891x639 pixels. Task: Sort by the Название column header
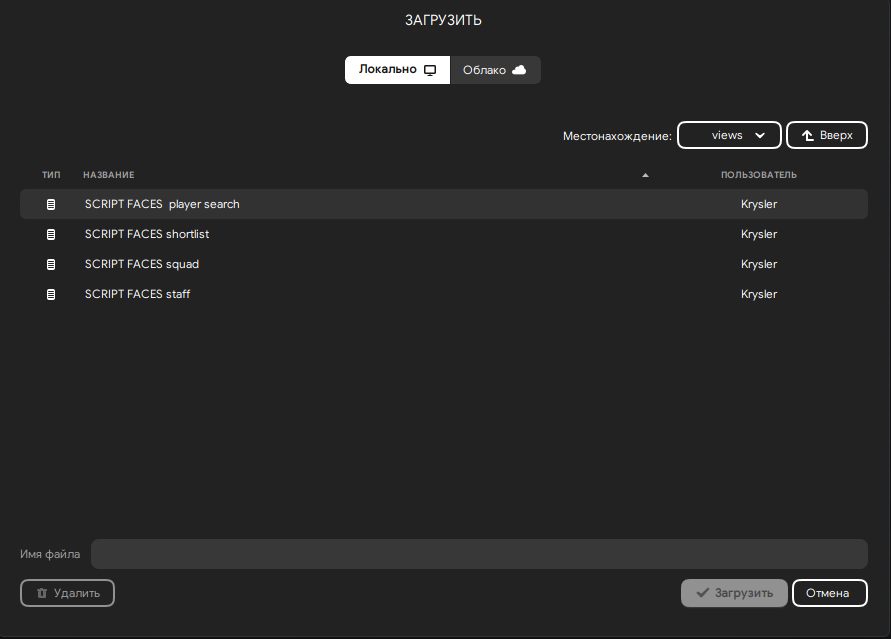point(109,175)
